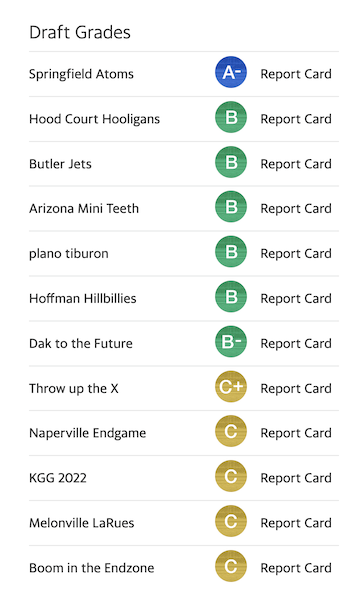Click the B grade badge for Hood Court Hooligans

coord(231,117)
